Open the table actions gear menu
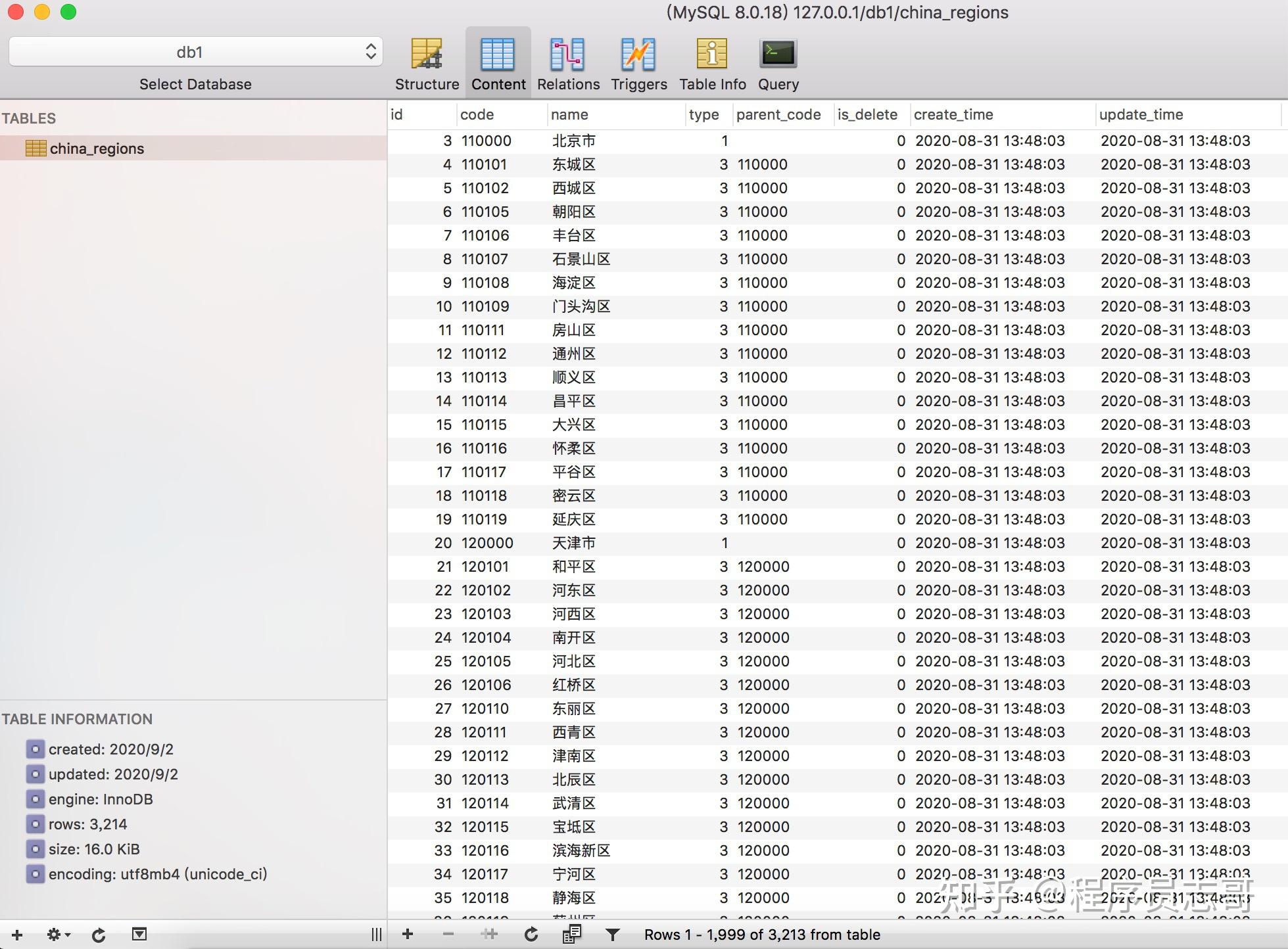The height and width of the screenshot is (949, 1288). coord(59,935)
